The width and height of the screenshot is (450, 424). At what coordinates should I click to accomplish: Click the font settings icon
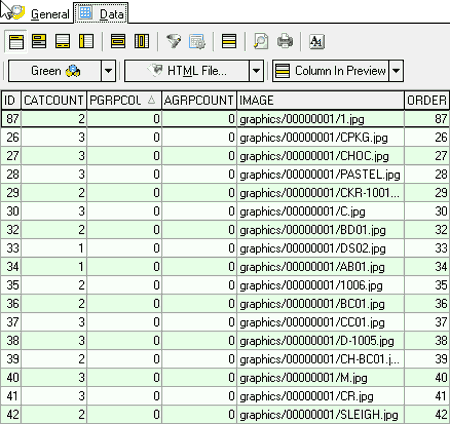317,42
